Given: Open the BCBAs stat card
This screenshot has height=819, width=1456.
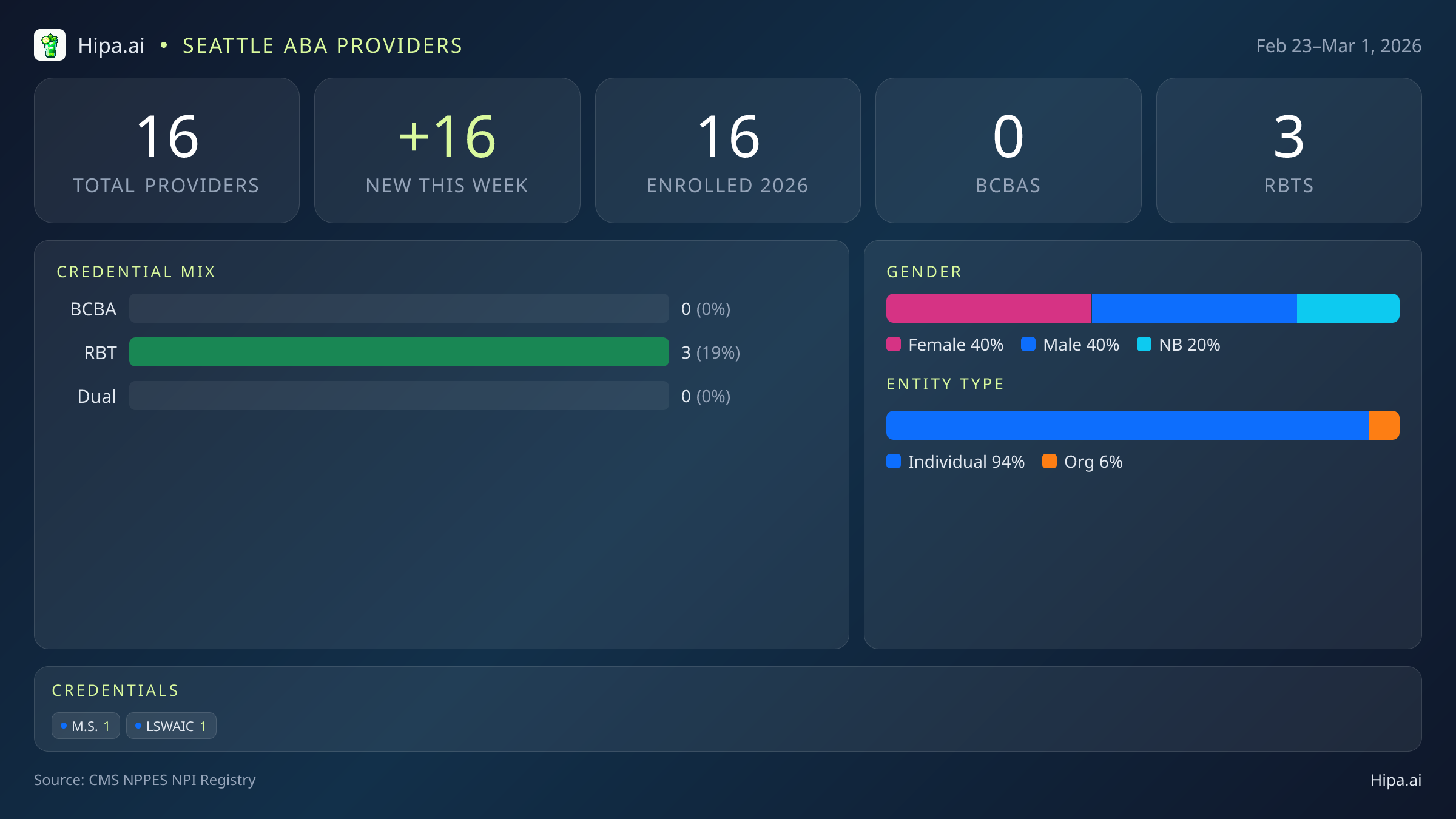Looking at the screenshot, I should (x=1008, y=150).
